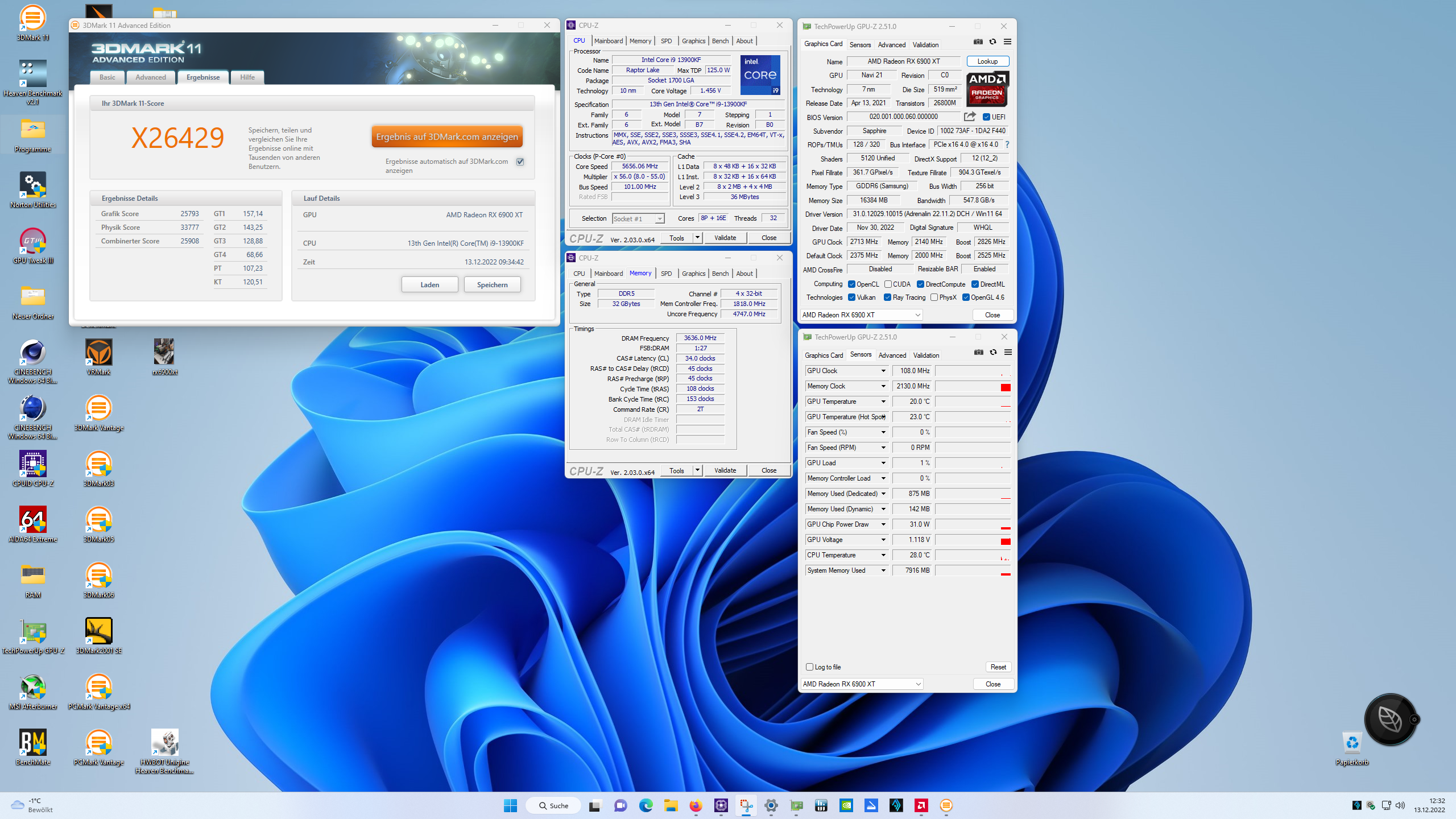Open GPU Load sensor dropdown
1456x819 pixels.
(x=883, y=463)
